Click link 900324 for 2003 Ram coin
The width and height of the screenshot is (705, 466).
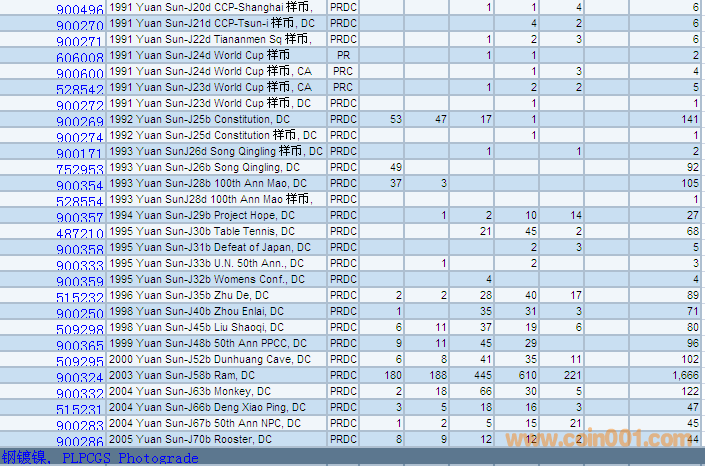[80, 378]
